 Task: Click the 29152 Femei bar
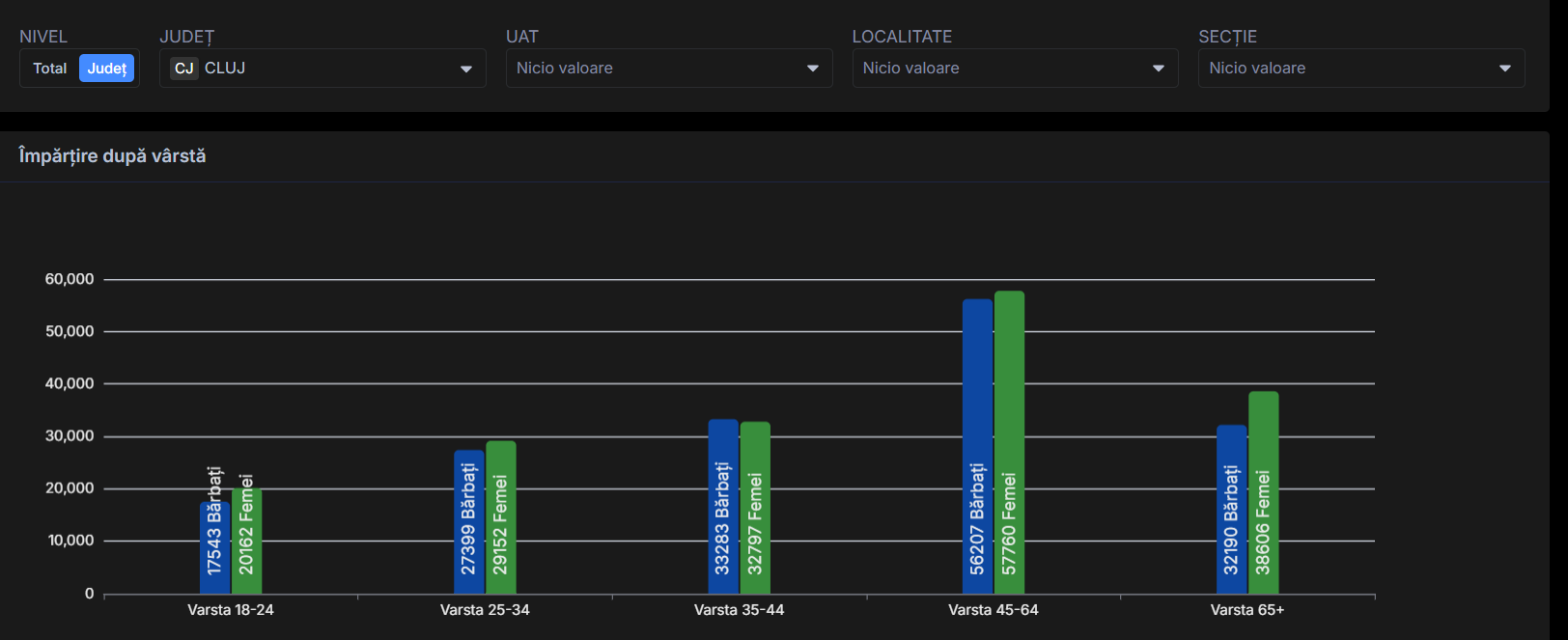click(x=500, y=517)
